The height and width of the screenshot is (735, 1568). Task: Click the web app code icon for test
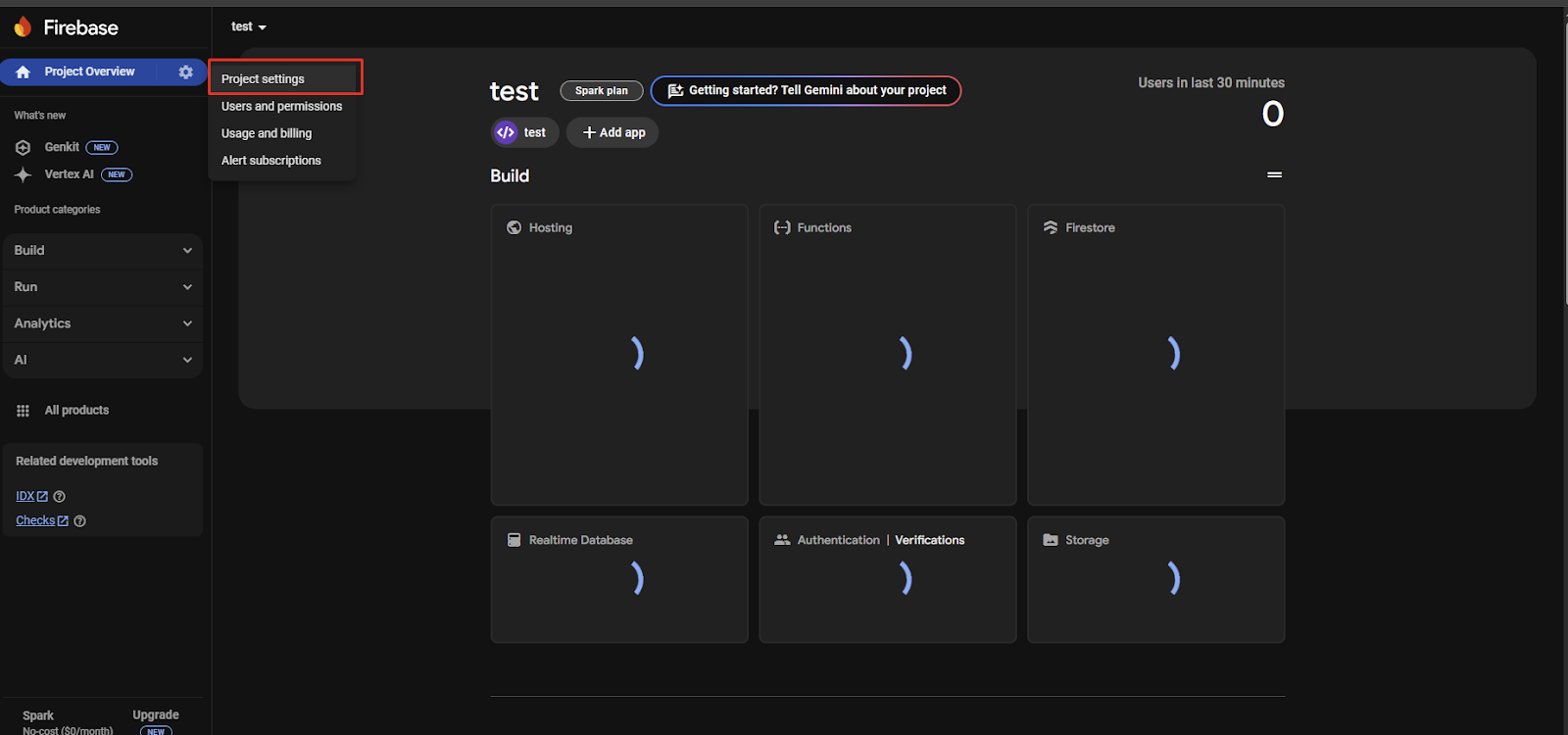(506, 132)
